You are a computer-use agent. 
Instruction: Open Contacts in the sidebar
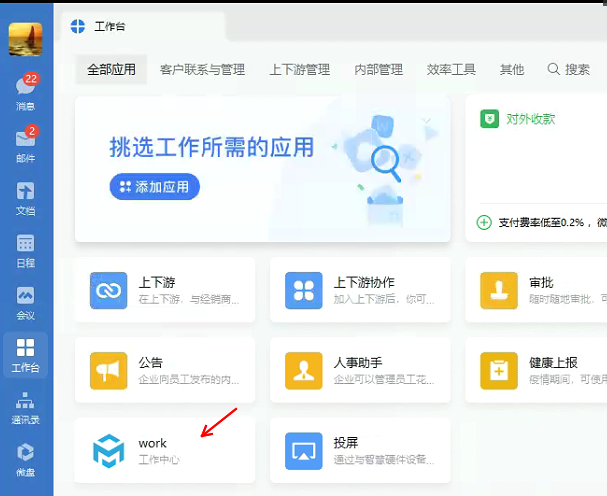(x=25, y=406)
